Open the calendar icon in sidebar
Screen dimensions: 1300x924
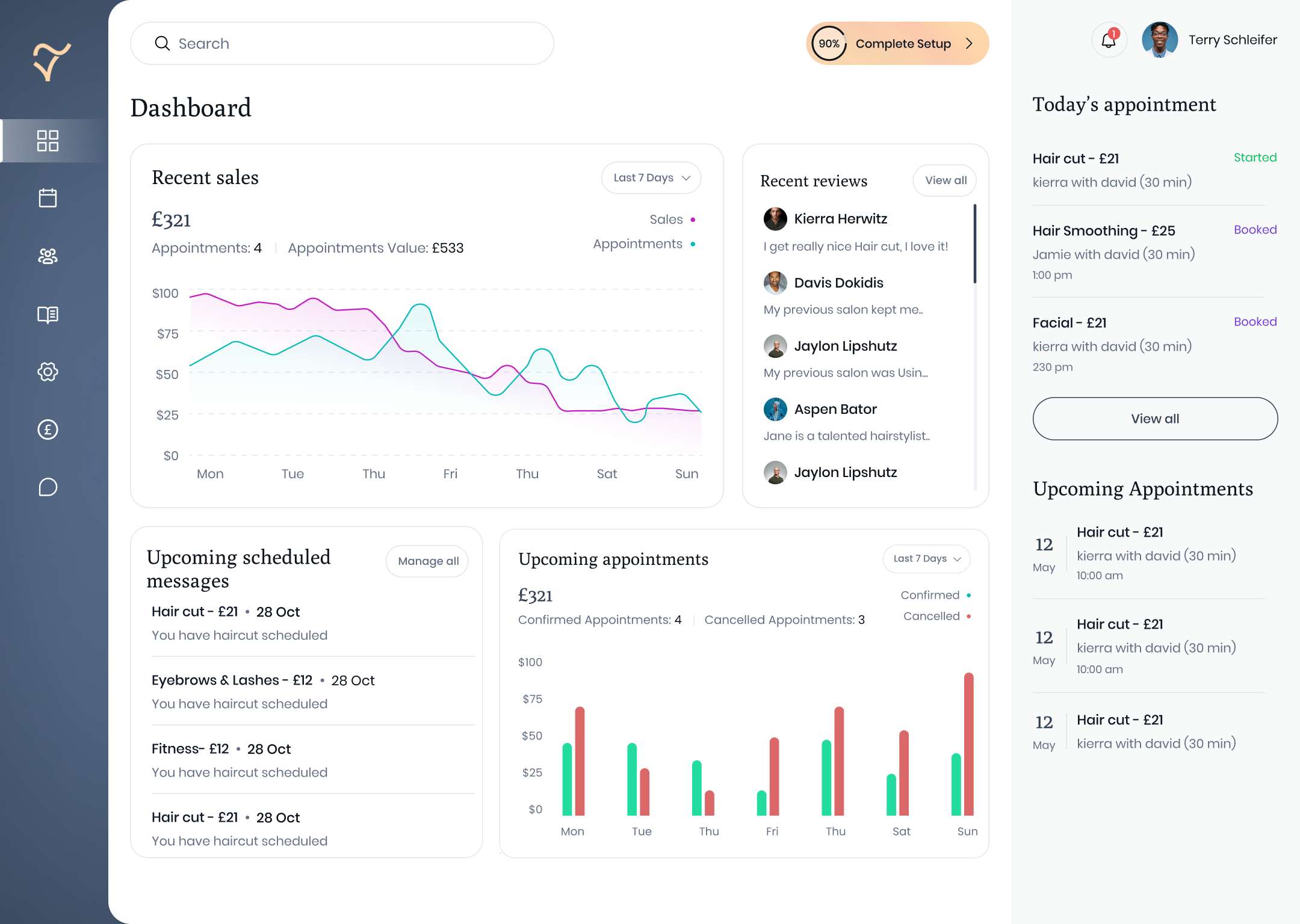point(48,198)
